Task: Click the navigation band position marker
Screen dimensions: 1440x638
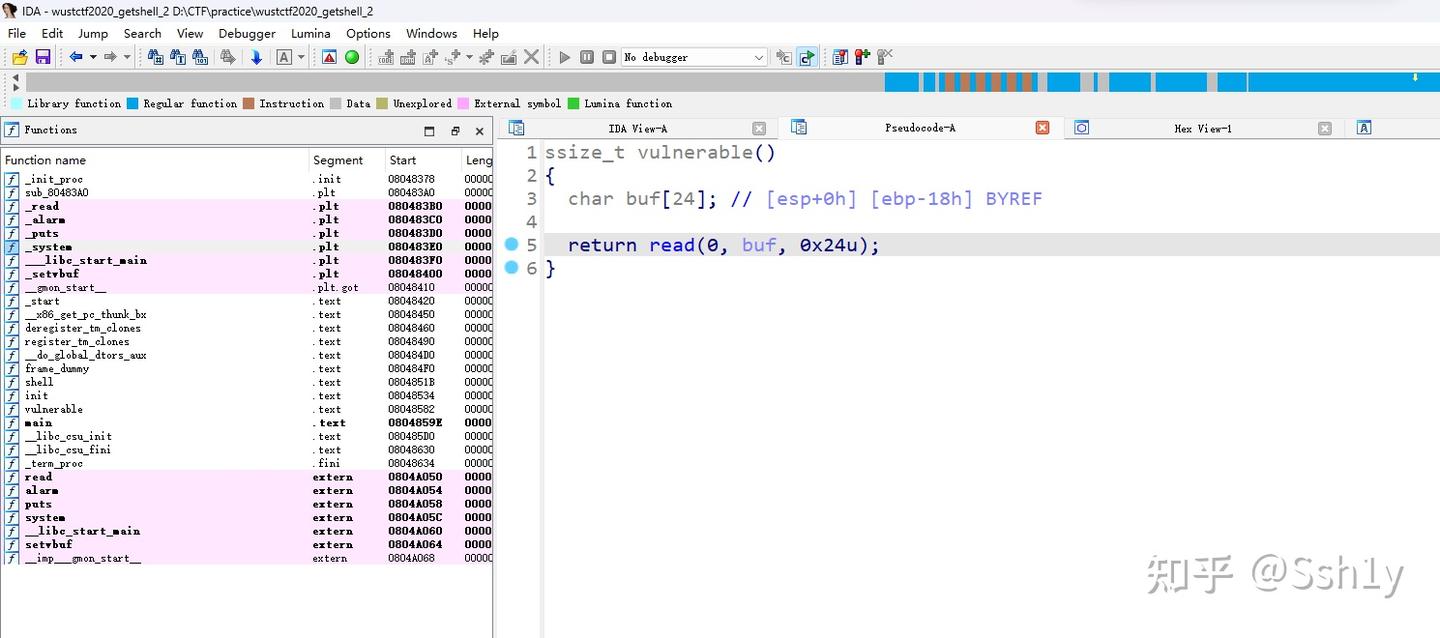Action: [1415, 77]
